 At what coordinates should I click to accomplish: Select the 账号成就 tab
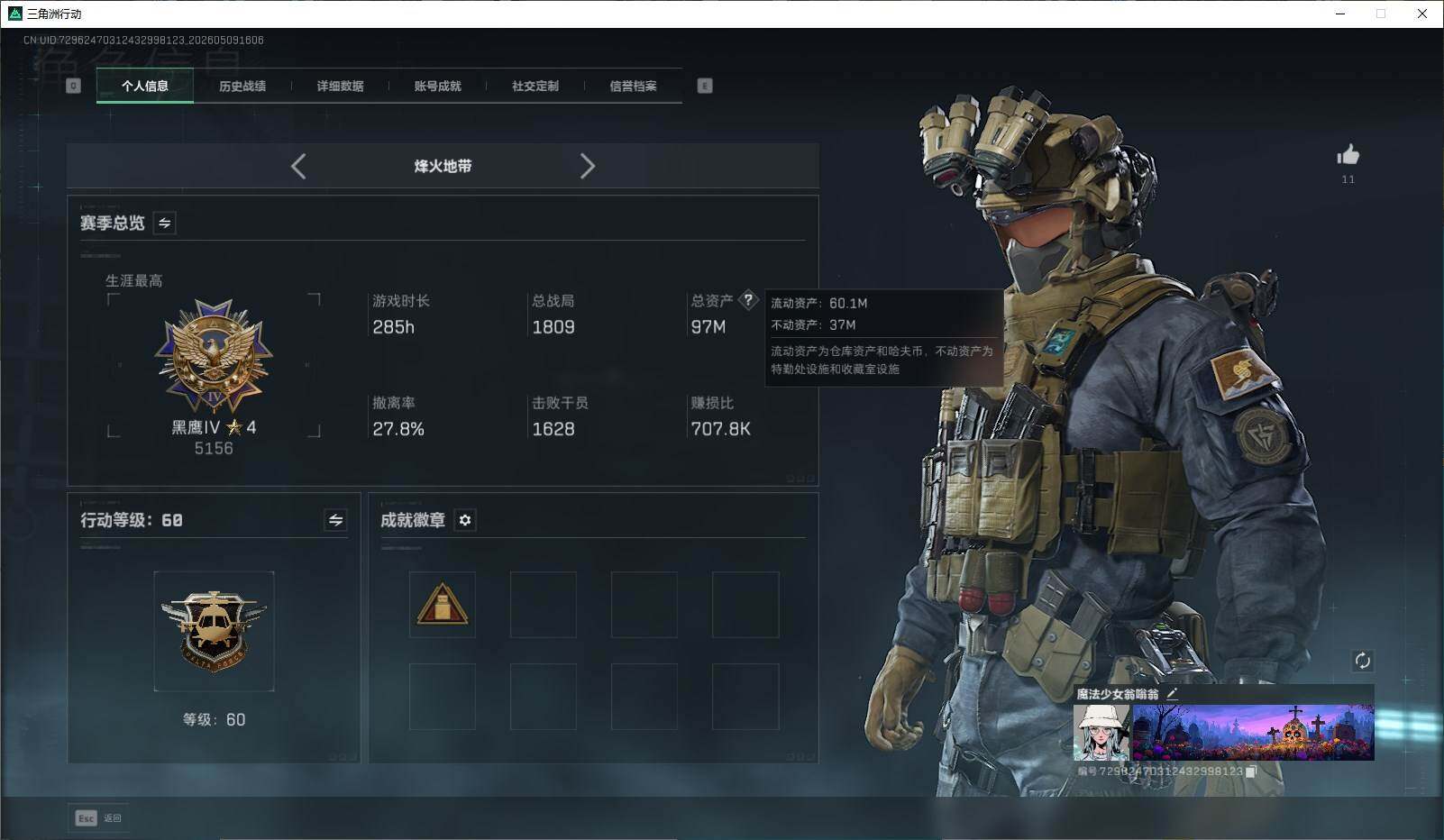pyautogui.click(x=437, y=86)
